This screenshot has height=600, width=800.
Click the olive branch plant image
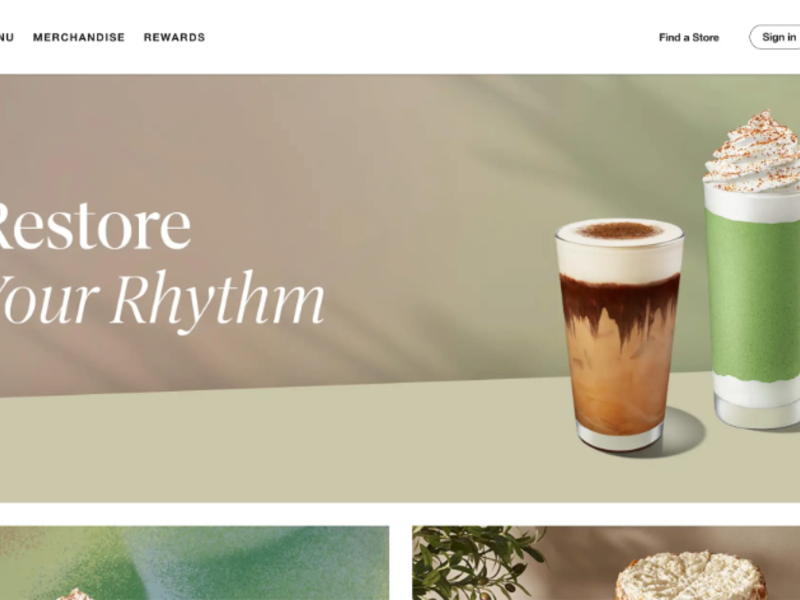tap(477, 561)
